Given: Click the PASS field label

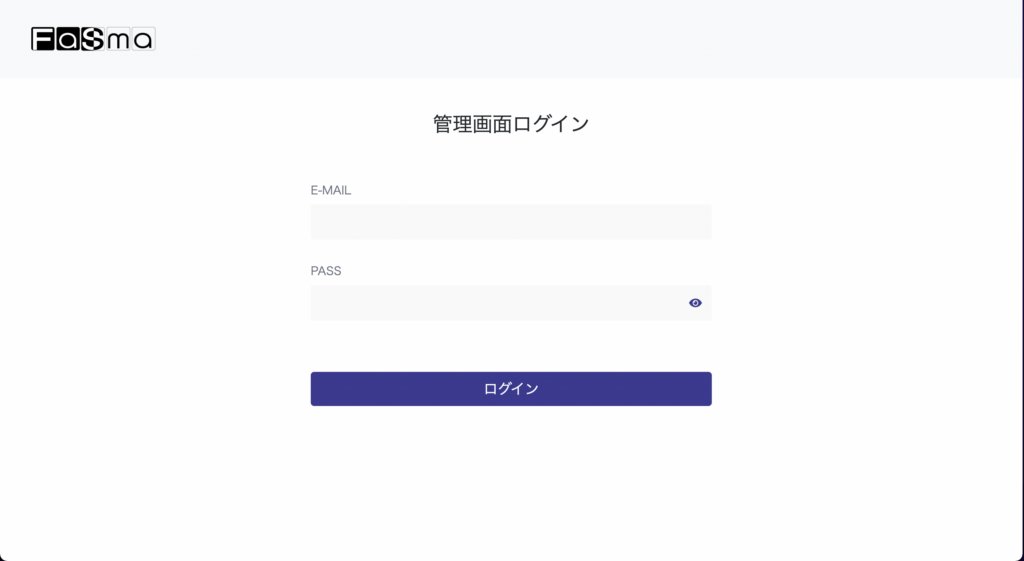Looking at the screenshot, I should point(326,271).
